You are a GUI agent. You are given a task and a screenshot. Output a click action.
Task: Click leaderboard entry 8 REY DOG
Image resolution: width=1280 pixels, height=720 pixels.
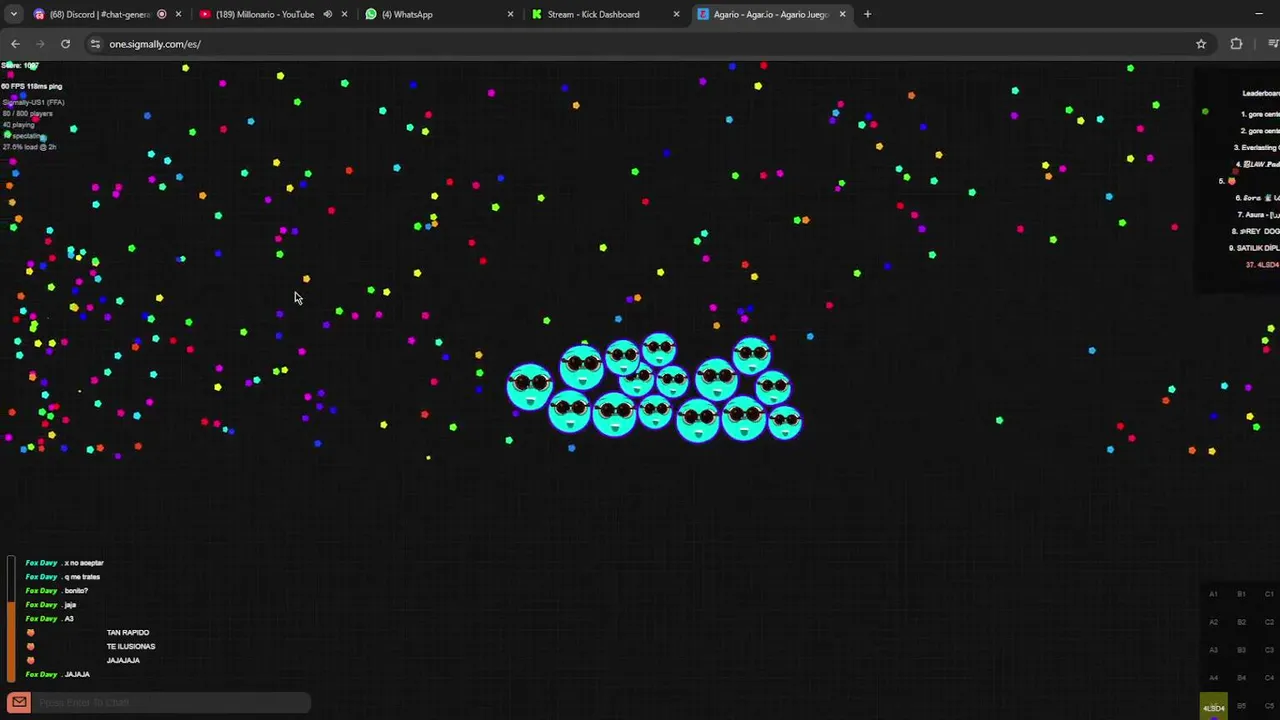[x=1256, y=231]
